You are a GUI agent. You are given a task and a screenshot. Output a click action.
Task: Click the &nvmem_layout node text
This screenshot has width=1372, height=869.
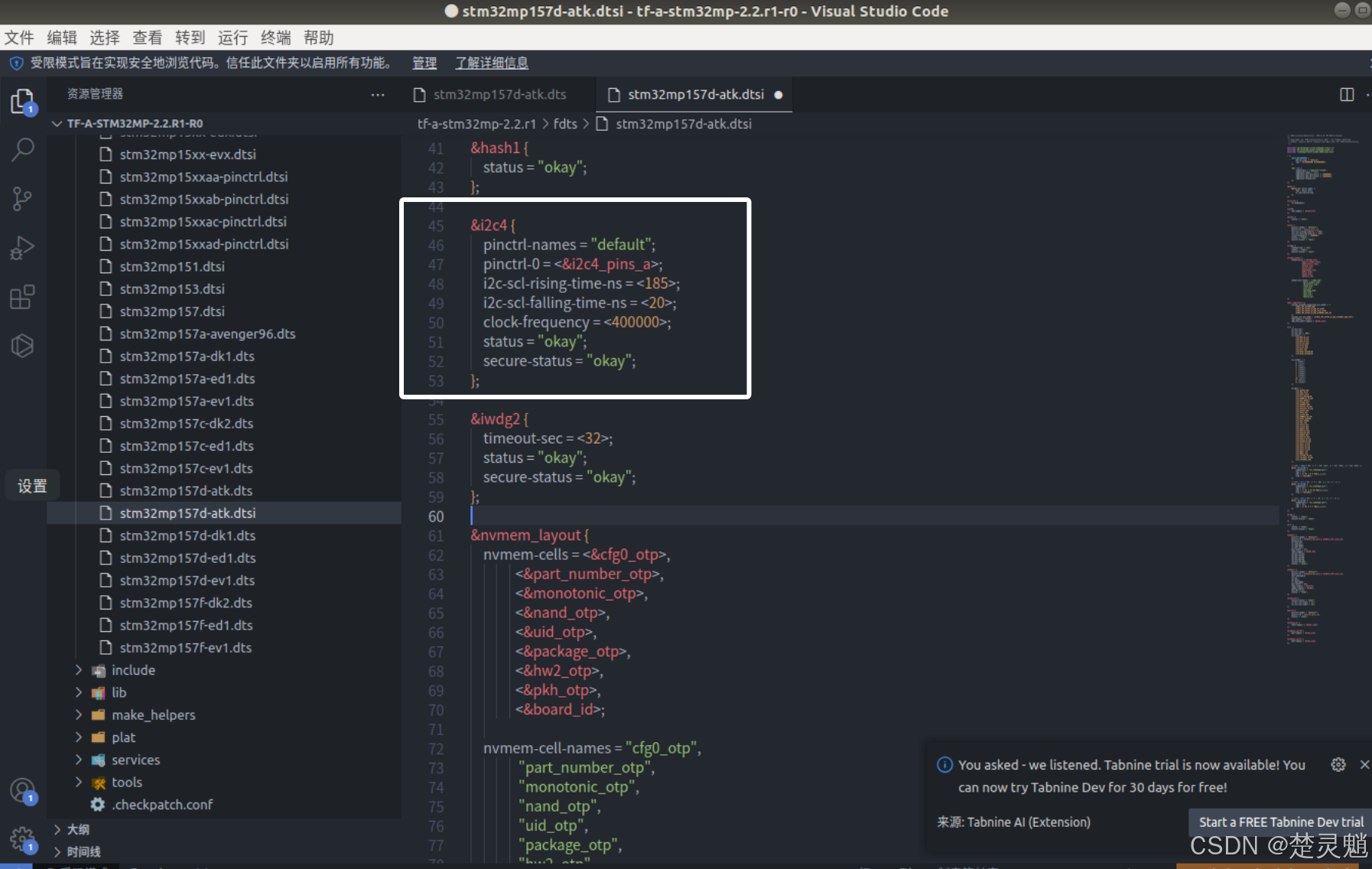point(529,535)
